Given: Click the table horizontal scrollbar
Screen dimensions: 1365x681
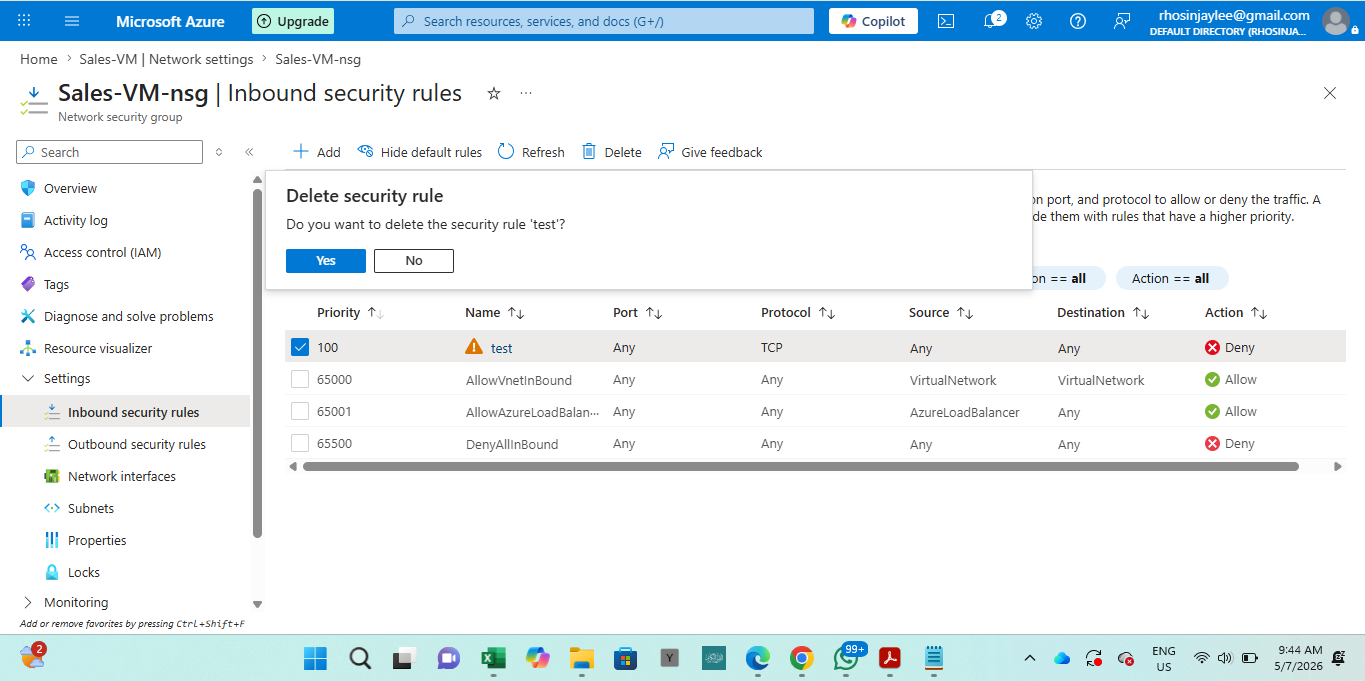Looking at the screenshot, I should coord(800,466).
